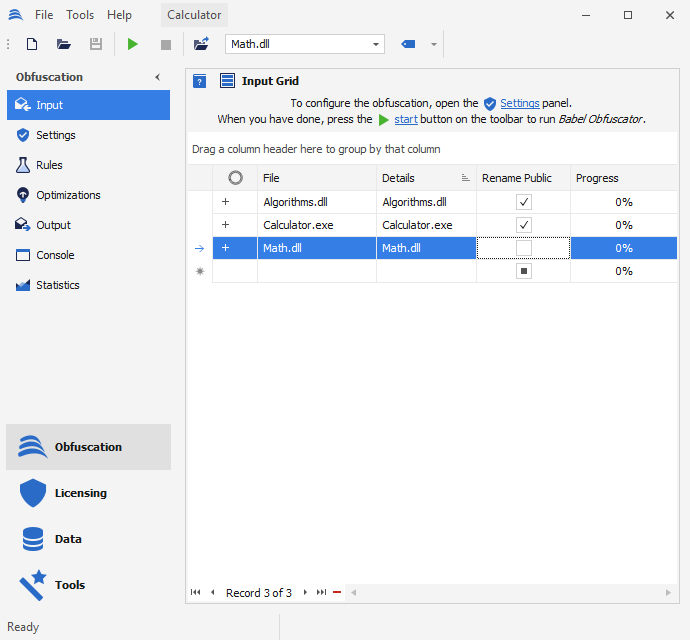Click the Stop square toolbar icon
Viewport: 690px width, 640px height.
point(166,44)
